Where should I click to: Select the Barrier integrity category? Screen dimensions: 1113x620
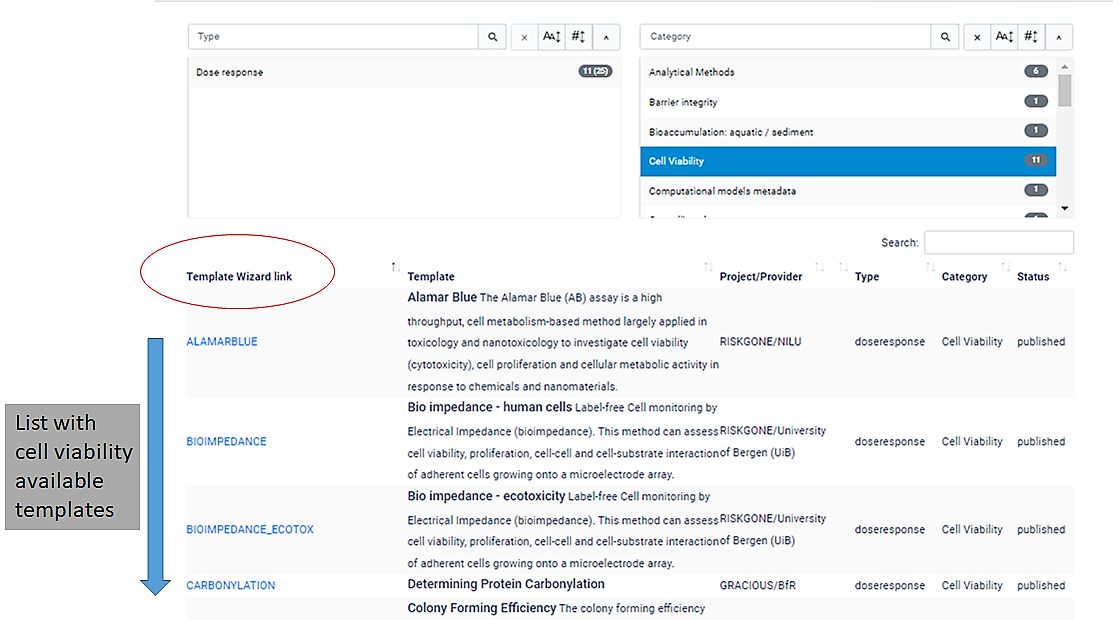pos(682,102)
